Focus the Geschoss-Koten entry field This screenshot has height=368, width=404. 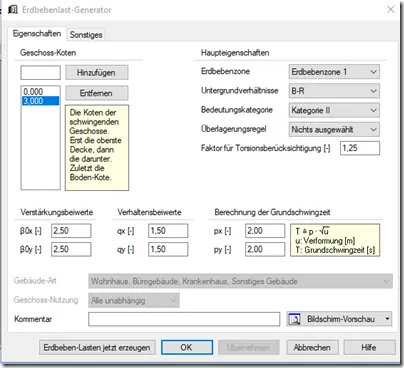tap(41, 73)
